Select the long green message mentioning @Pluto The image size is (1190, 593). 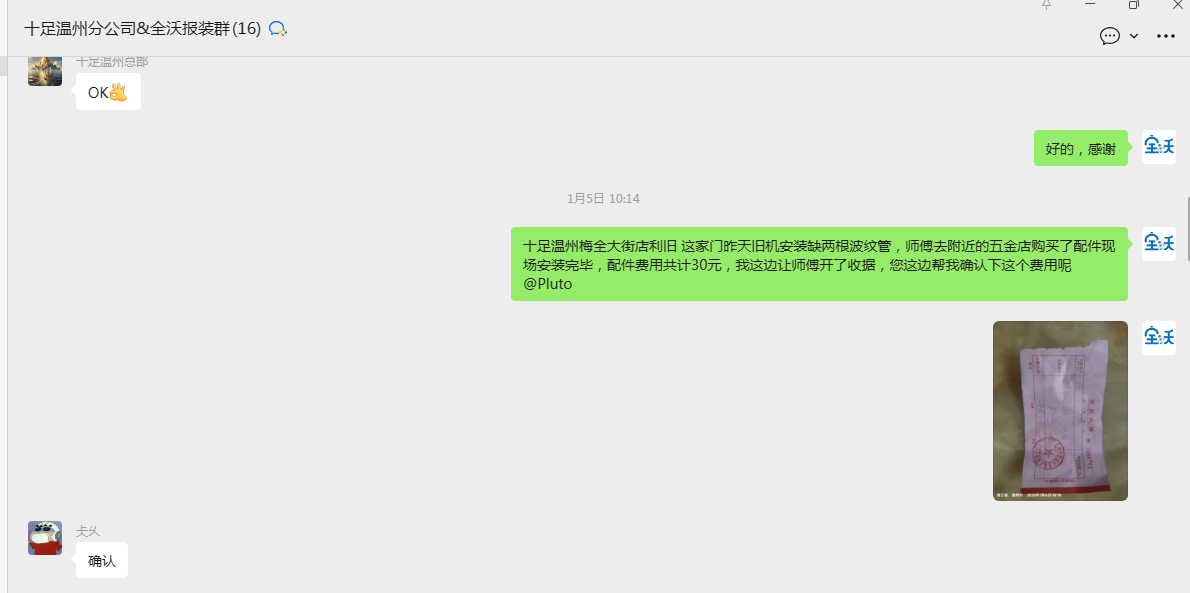pyautogui.click(x=818, y=264)
